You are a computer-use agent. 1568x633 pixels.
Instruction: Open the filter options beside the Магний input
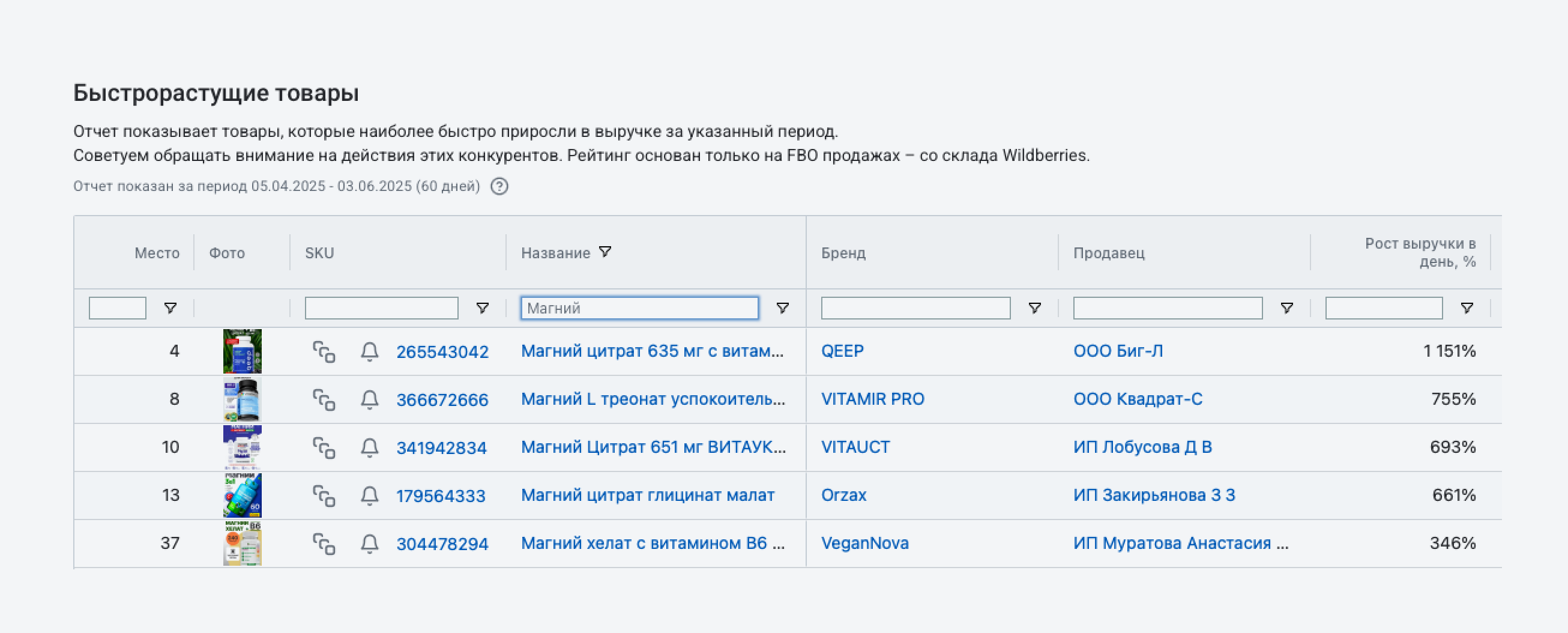(783, 308)
